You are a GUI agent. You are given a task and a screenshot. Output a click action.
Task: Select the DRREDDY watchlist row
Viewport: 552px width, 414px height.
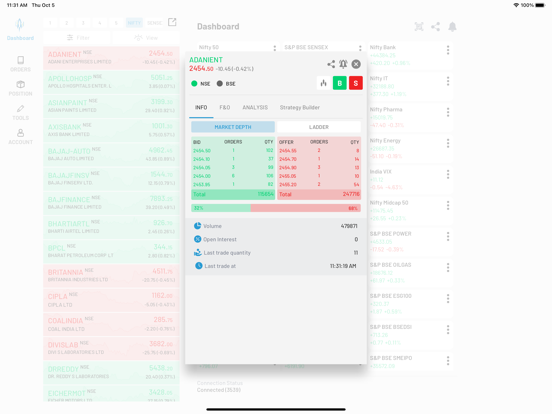111,372
